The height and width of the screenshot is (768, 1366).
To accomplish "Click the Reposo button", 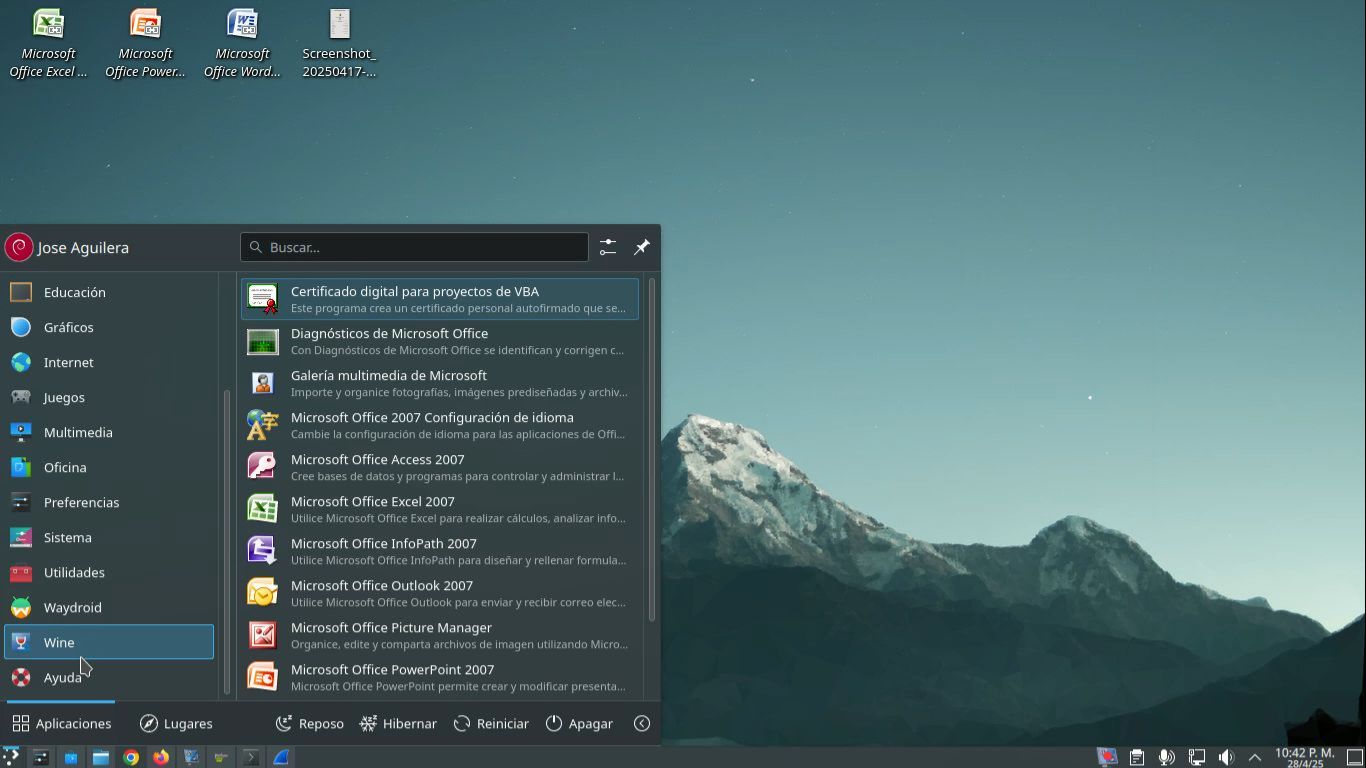I will (x=310, y=723).
